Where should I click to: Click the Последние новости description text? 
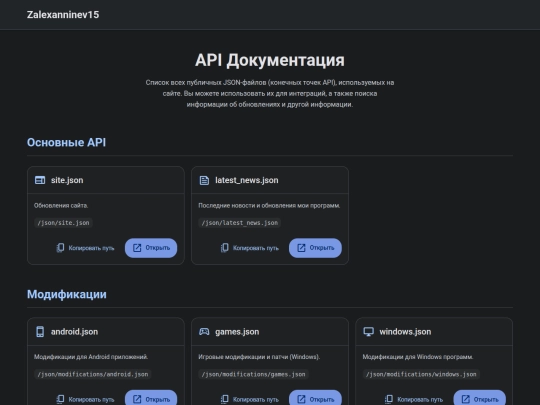point(269,206)
